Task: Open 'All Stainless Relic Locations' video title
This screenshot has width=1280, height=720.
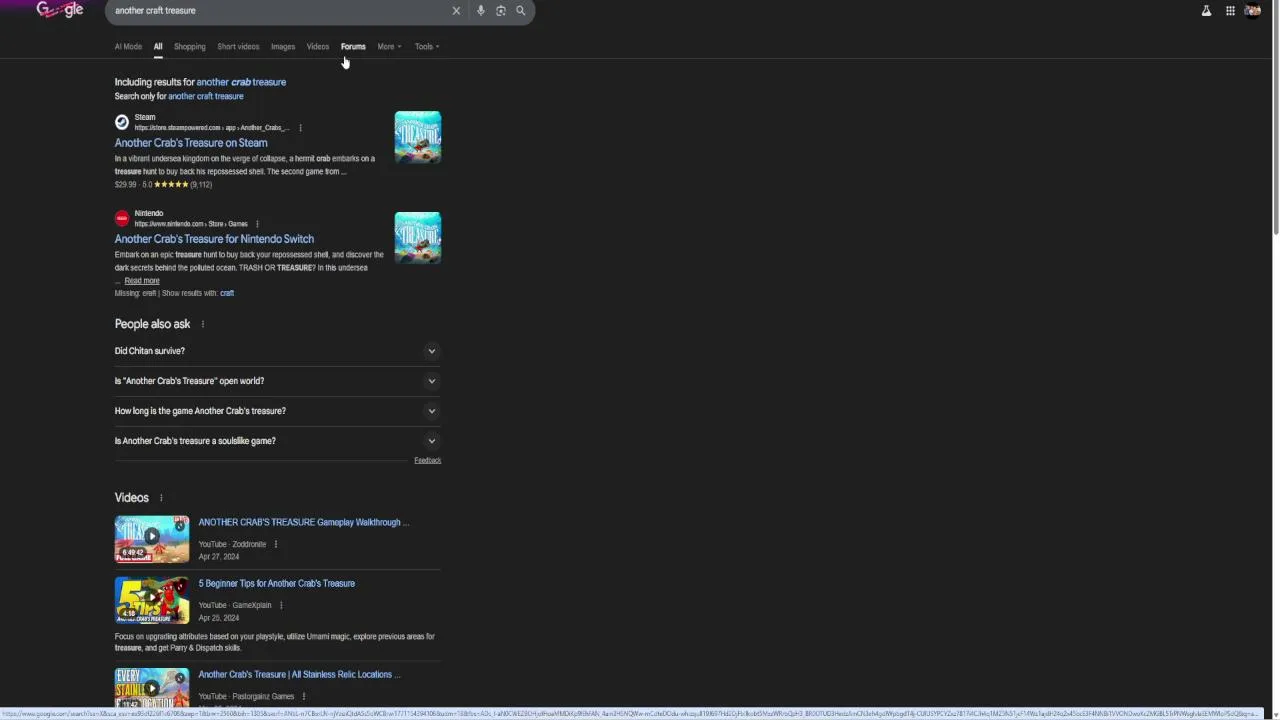Action: coord(299,674)
